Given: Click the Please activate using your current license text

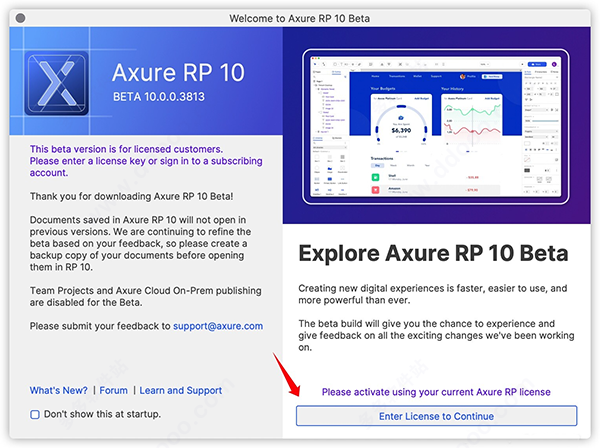Looking at the screenshot, I should pyautogui.click(x=436, y=392).
